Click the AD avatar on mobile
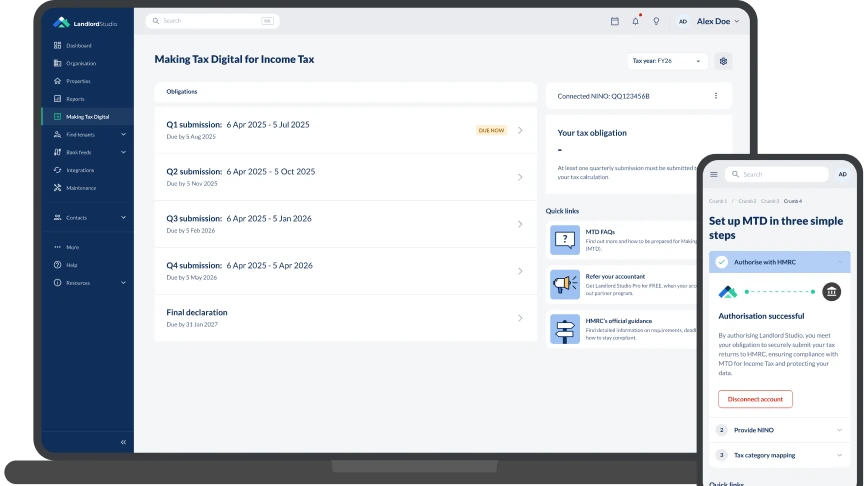This screenshot has height=486, width=864. point(843,174)
